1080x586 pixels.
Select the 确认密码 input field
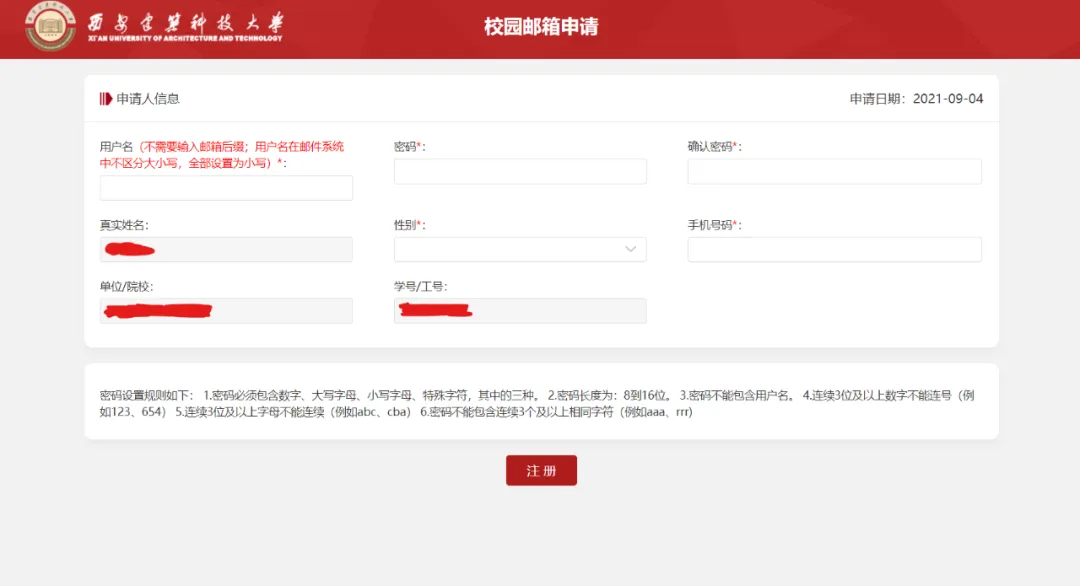point(834,172)
